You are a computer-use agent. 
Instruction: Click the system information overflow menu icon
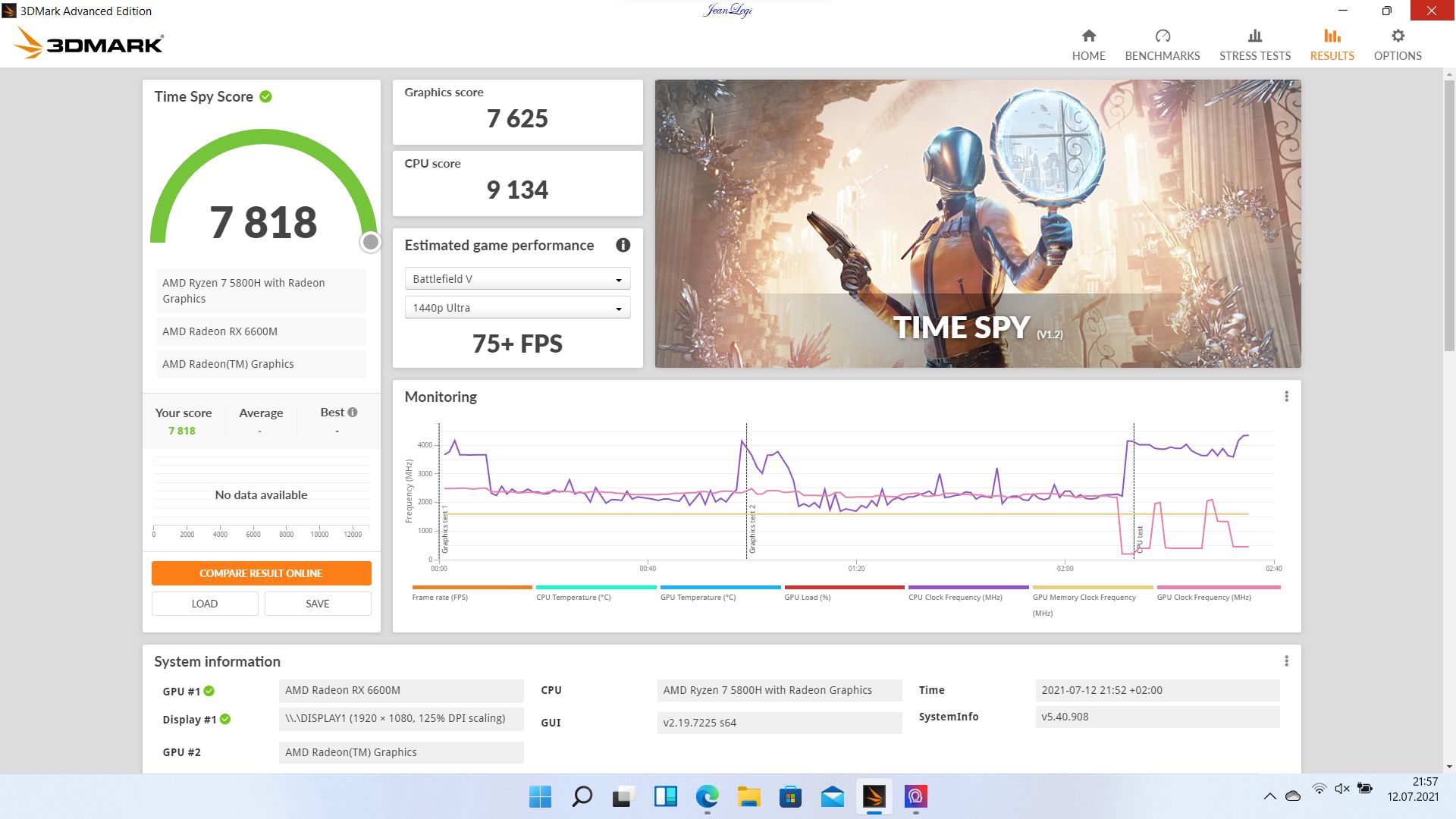(1287, 661)
